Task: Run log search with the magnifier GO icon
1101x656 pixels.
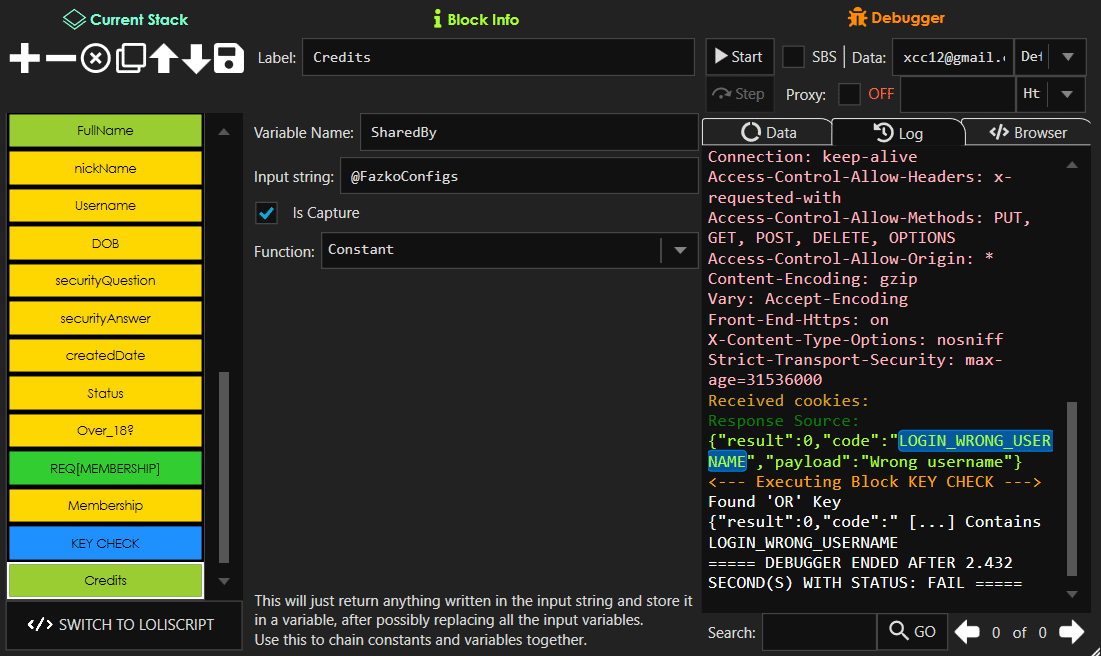Action: tap(911, 631)
